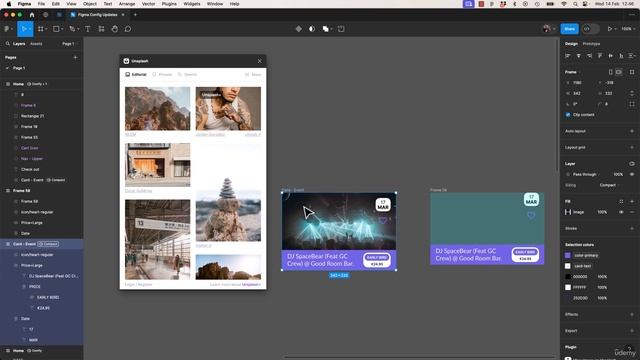Image resolution: width=640 pixels, height=360 pixels.
Task: Open the Arrange menu
Action: [127, 4]
